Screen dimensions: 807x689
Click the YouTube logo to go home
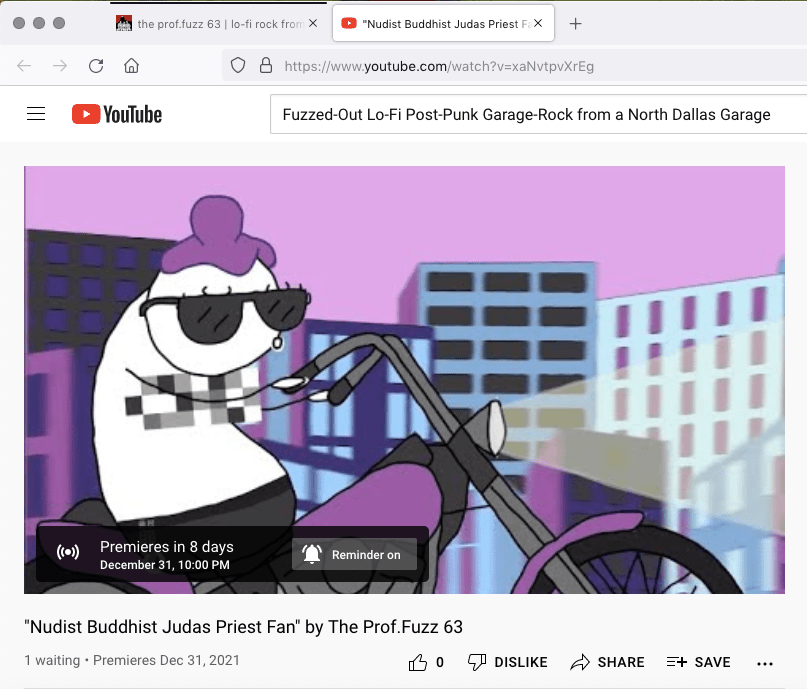click(117, 114)
